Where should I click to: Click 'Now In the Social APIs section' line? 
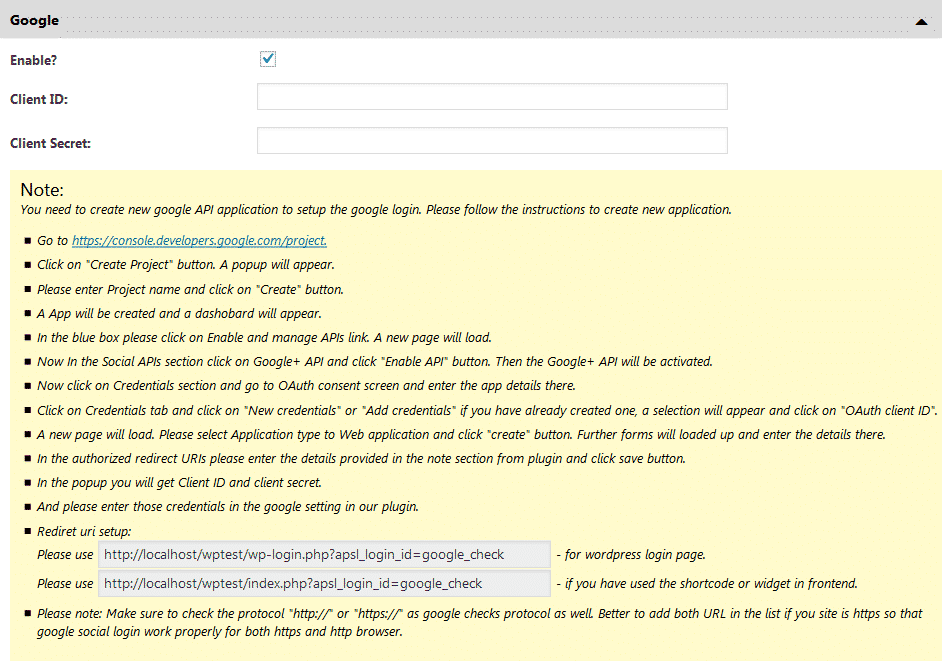pos(375,362)
